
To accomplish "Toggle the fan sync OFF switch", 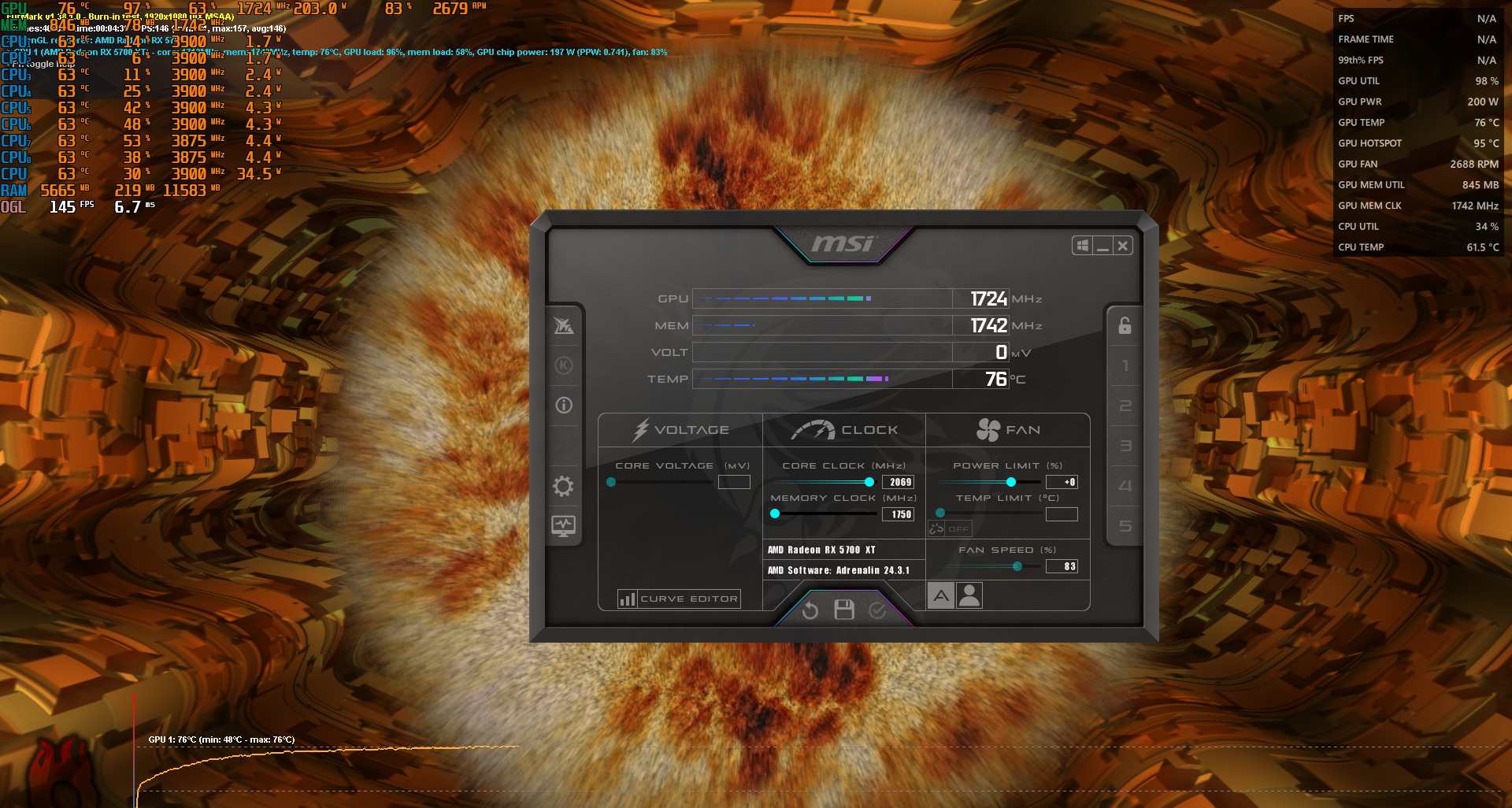I will [950, 529].
